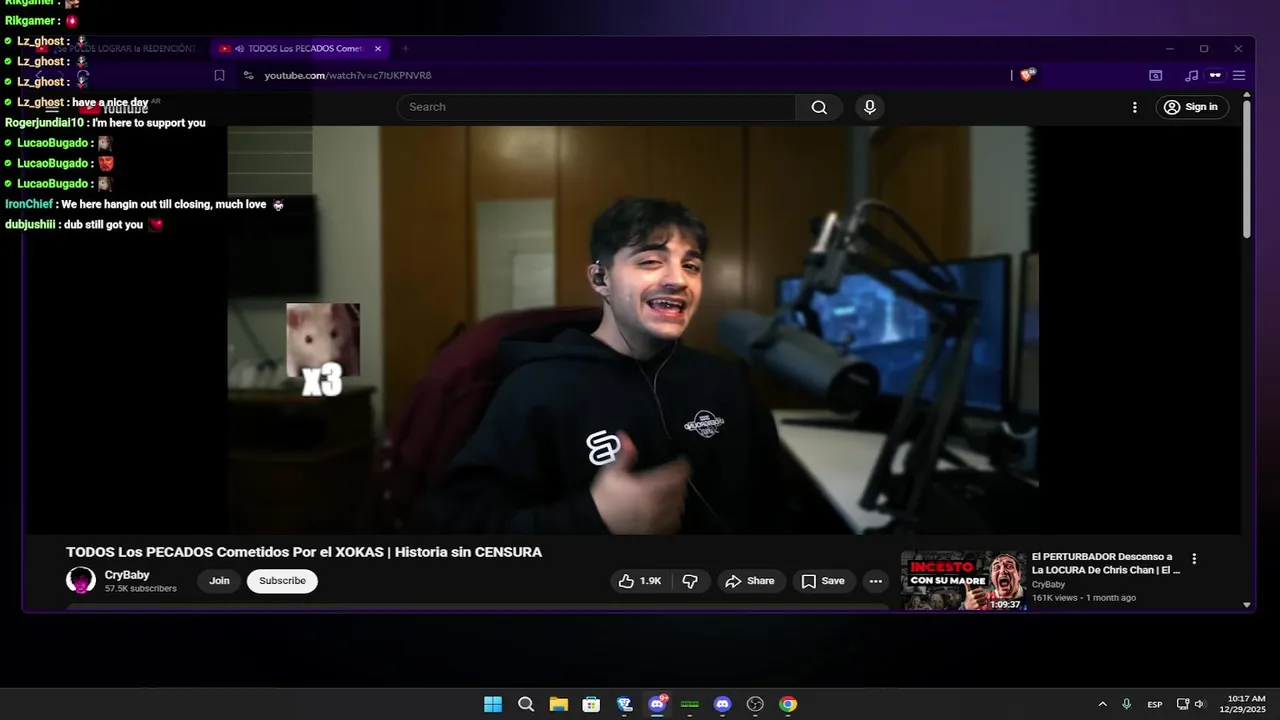Open the CryBaby channel avatar
1280x720 pixels.
point(81,580)
